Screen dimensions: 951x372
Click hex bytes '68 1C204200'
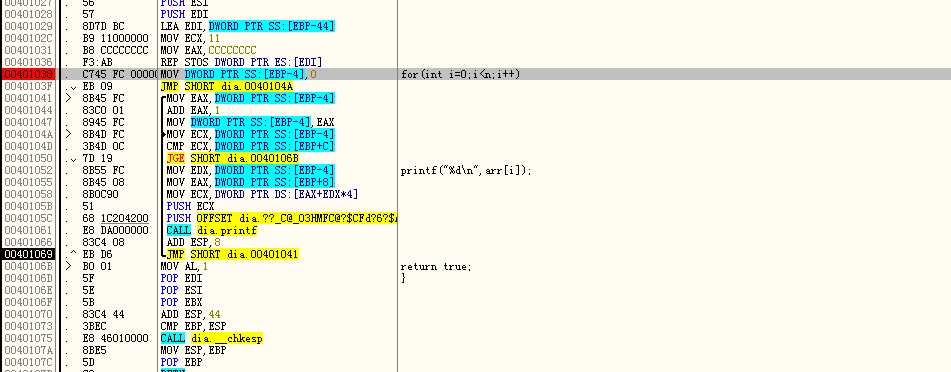tap(115, 218)
